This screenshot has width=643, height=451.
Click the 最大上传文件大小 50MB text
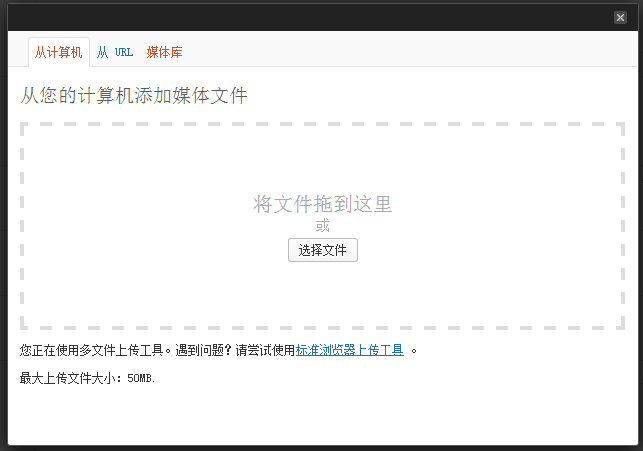88,378
